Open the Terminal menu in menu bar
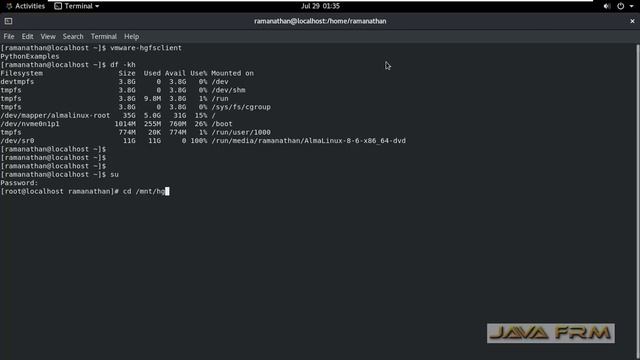640x360 pixels. tap(104, 36)
